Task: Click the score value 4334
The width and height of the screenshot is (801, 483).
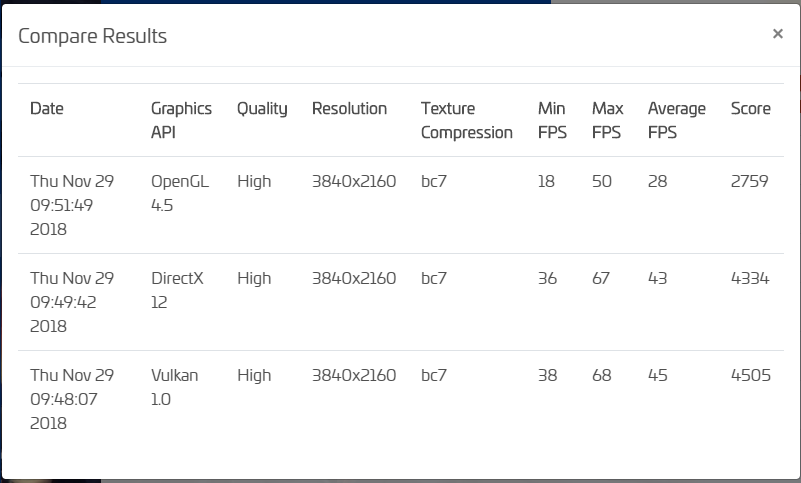Action: point(750,279)
